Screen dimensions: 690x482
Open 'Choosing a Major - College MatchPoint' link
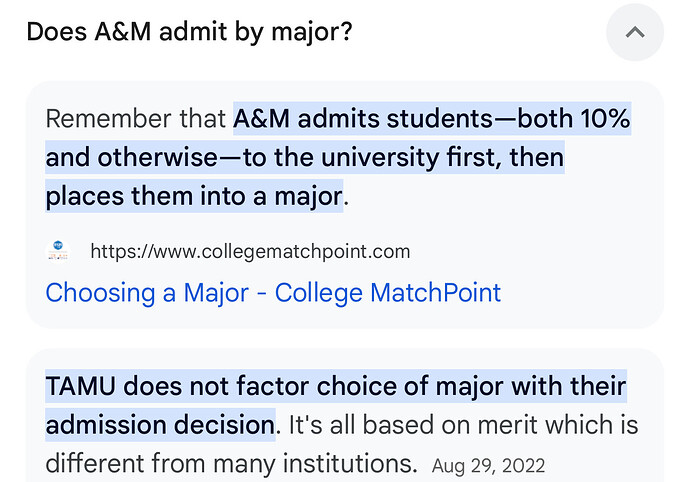pos(273,293)
